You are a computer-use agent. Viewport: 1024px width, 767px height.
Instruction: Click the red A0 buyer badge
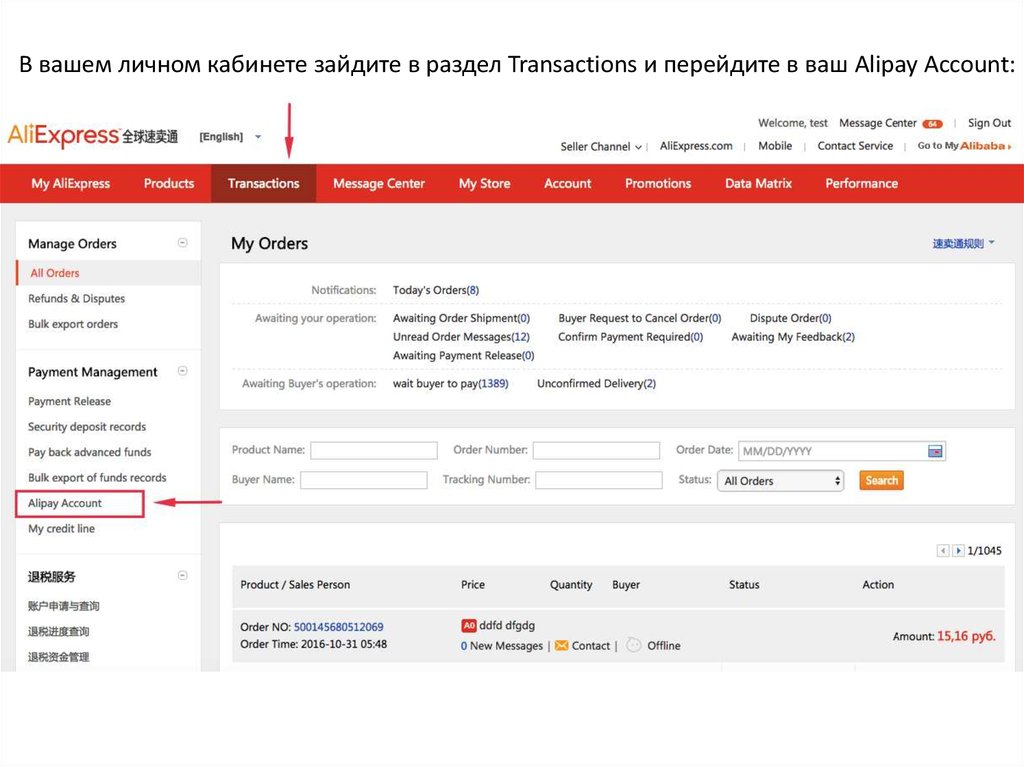point(468,626)
